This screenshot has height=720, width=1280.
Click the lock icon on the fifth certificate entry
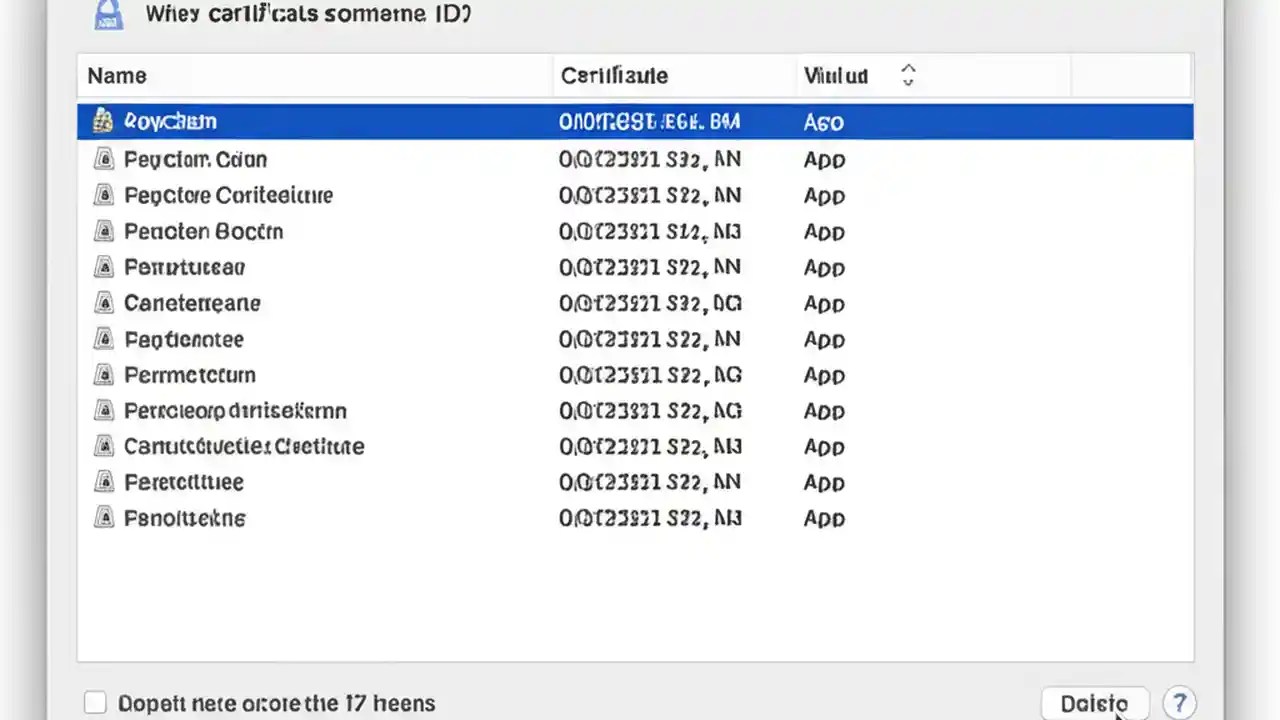pos(104,267)
